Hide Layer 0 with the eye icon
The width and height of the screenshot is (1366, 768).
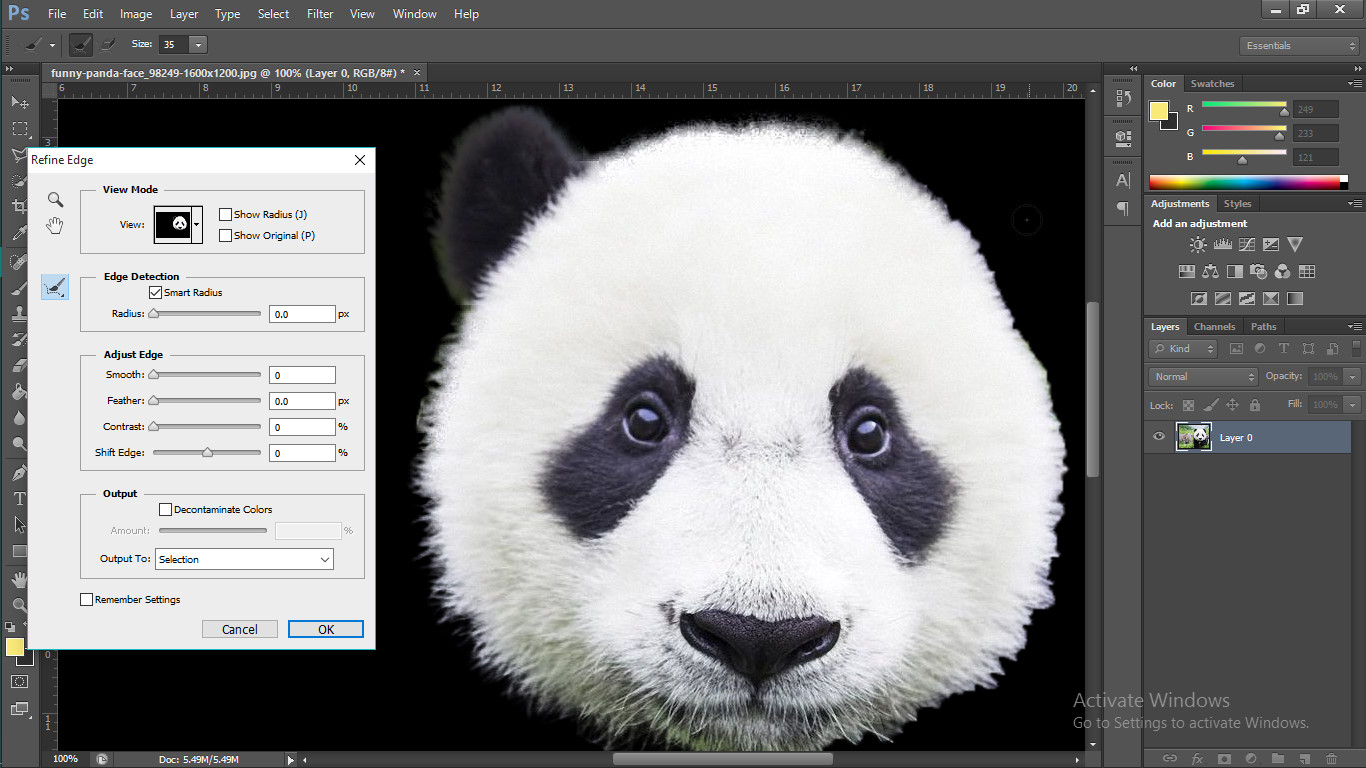pyautogui.click(x=1159, y=437)
